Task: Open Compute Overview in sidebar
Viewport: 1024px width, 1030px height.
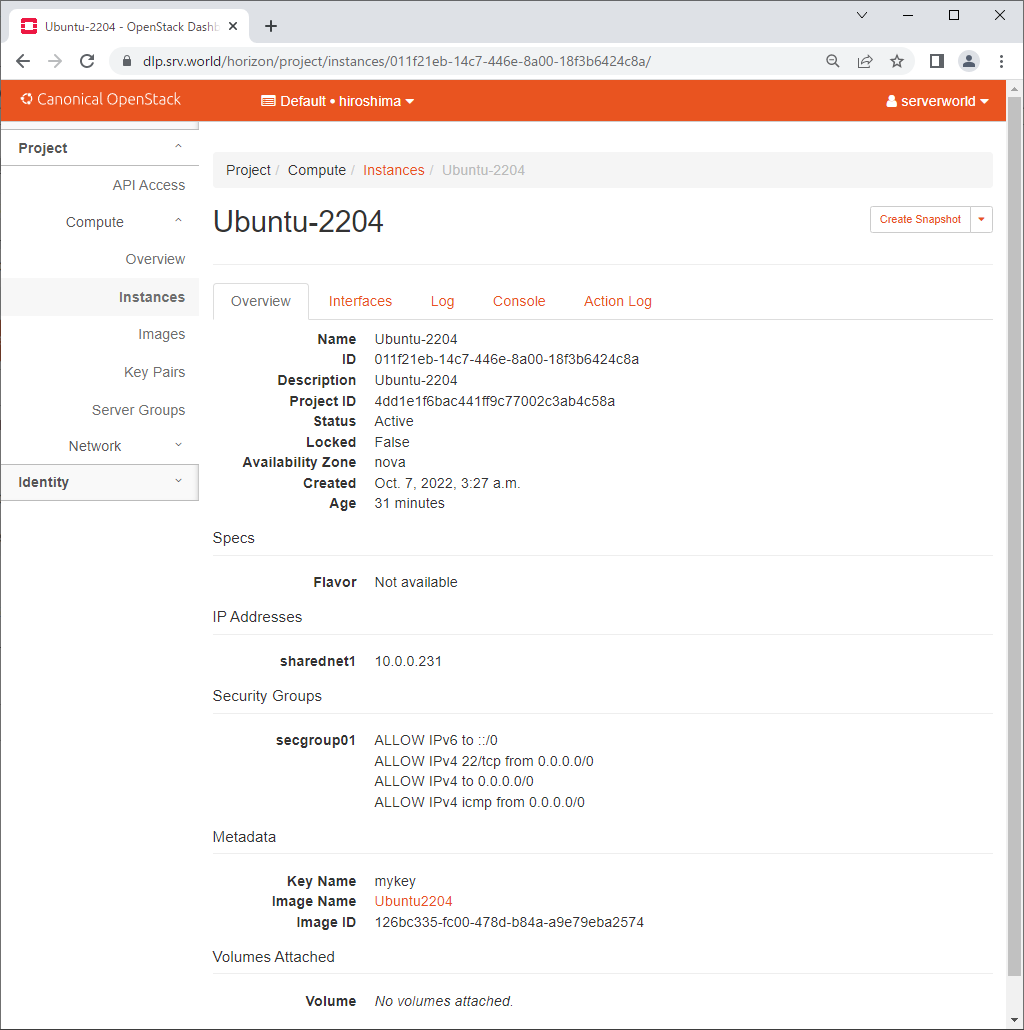Action: 155,259
